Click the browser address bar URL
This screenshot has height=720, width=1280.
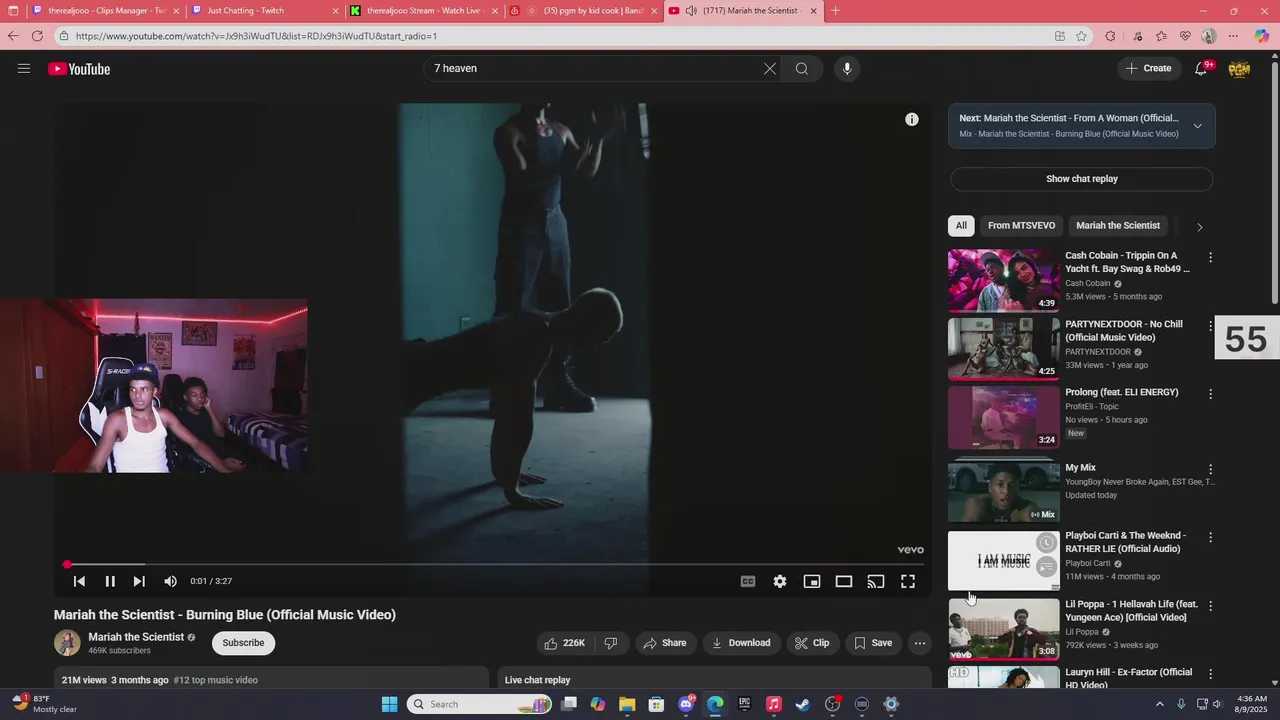point(256,36)
